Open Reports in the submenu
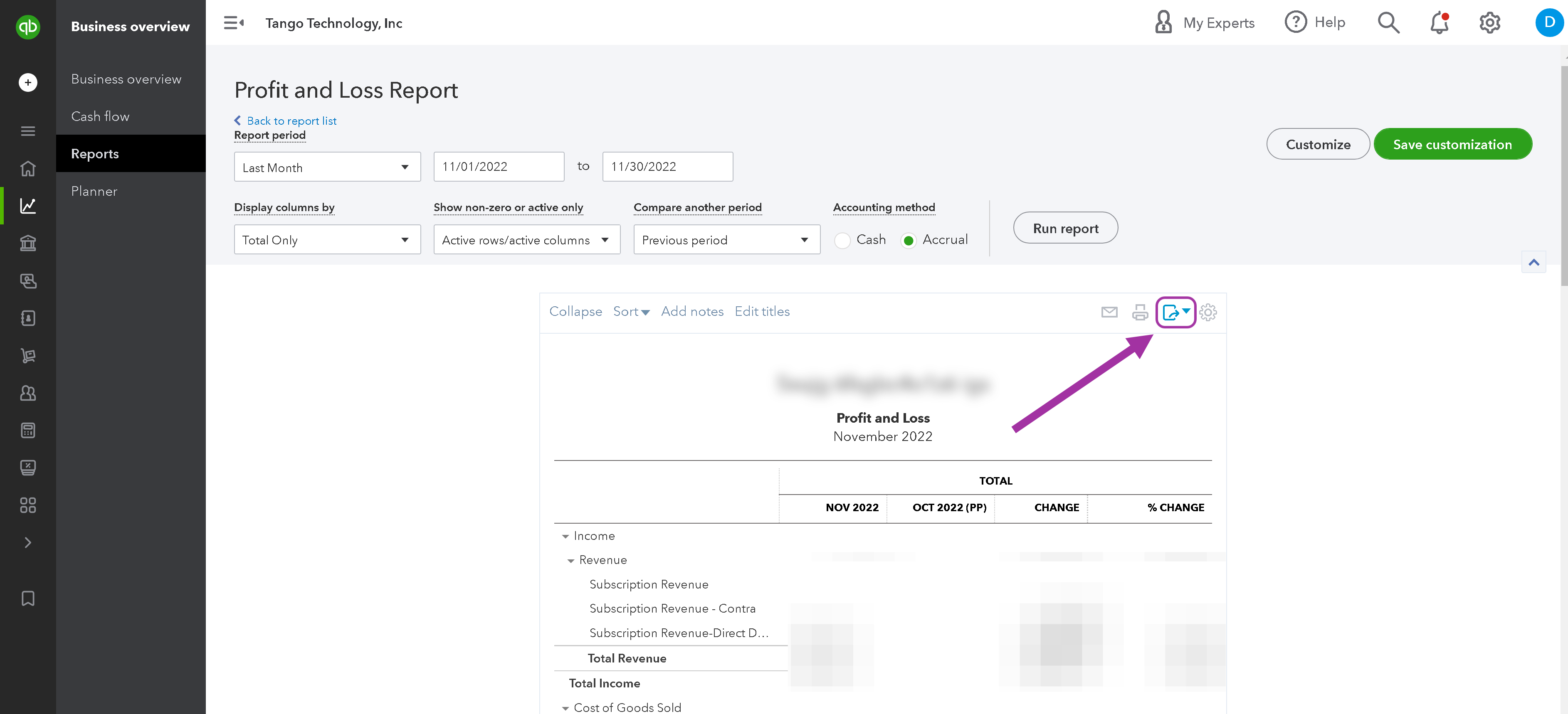Screen dimensions: 1568x714 131,153
